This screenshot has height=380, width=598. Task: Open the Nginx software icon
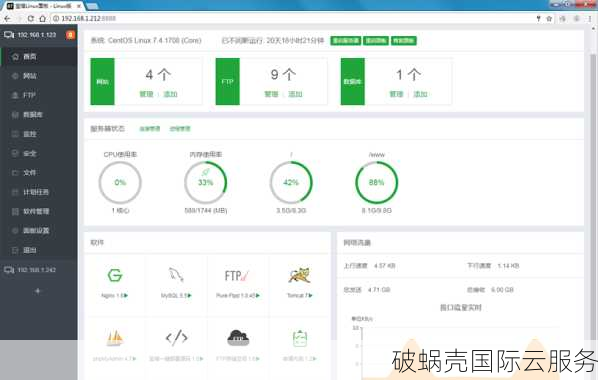coord(114,275)
